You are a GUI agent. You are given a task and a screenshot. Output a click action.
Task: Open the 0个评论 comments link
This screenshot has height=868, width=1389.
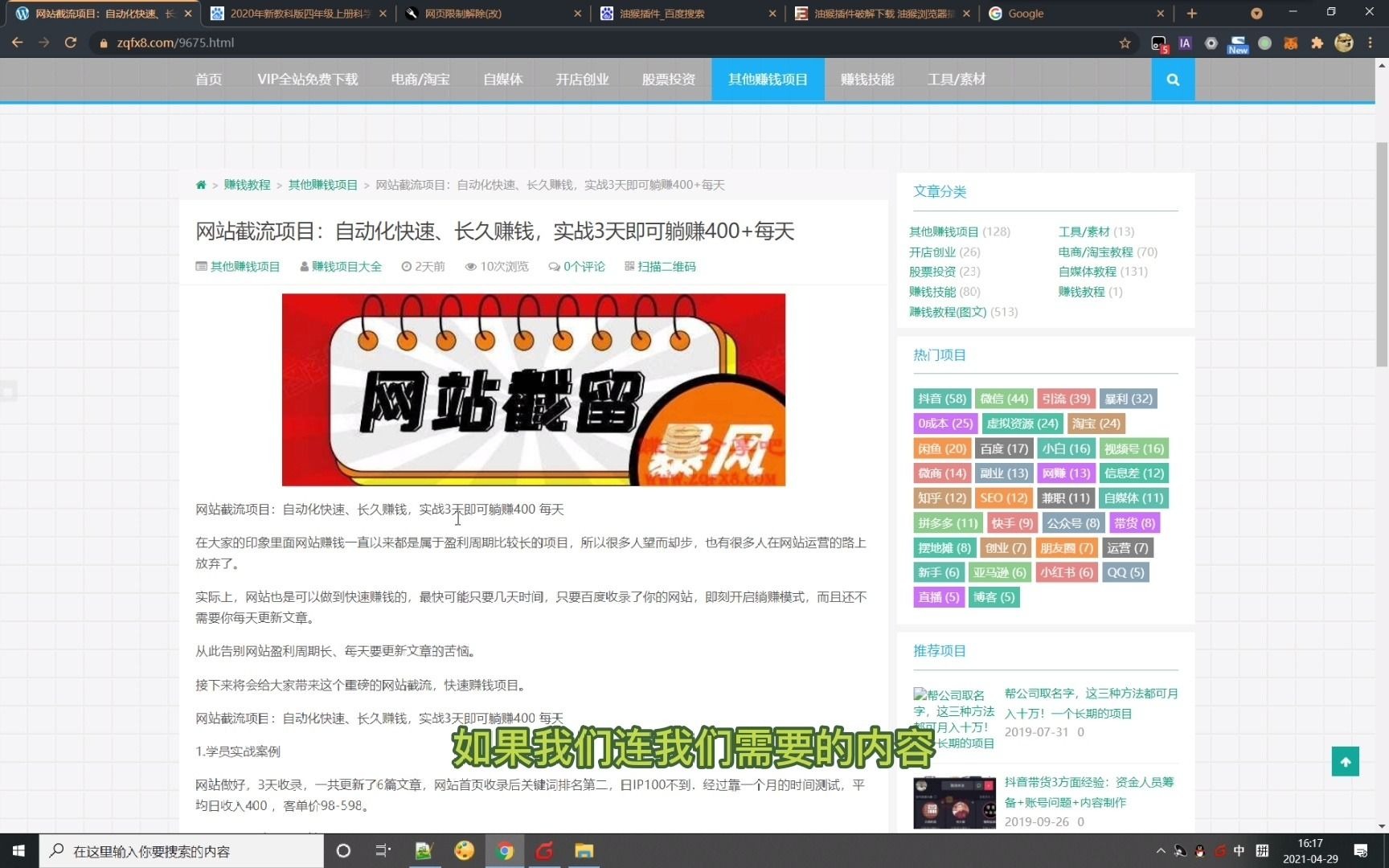click(x=584, y=267)
